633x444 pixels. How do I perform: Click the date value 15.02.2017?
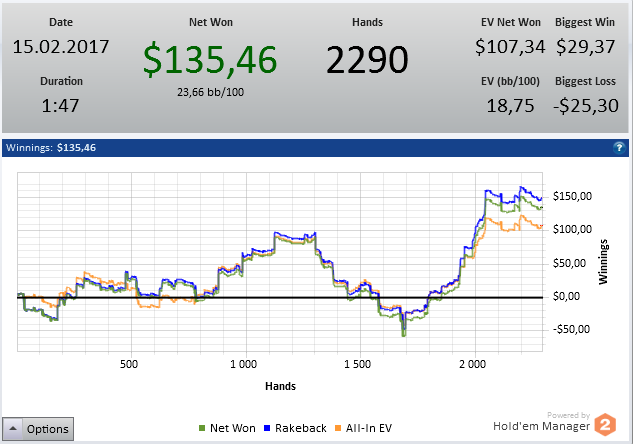click(61, 47)
